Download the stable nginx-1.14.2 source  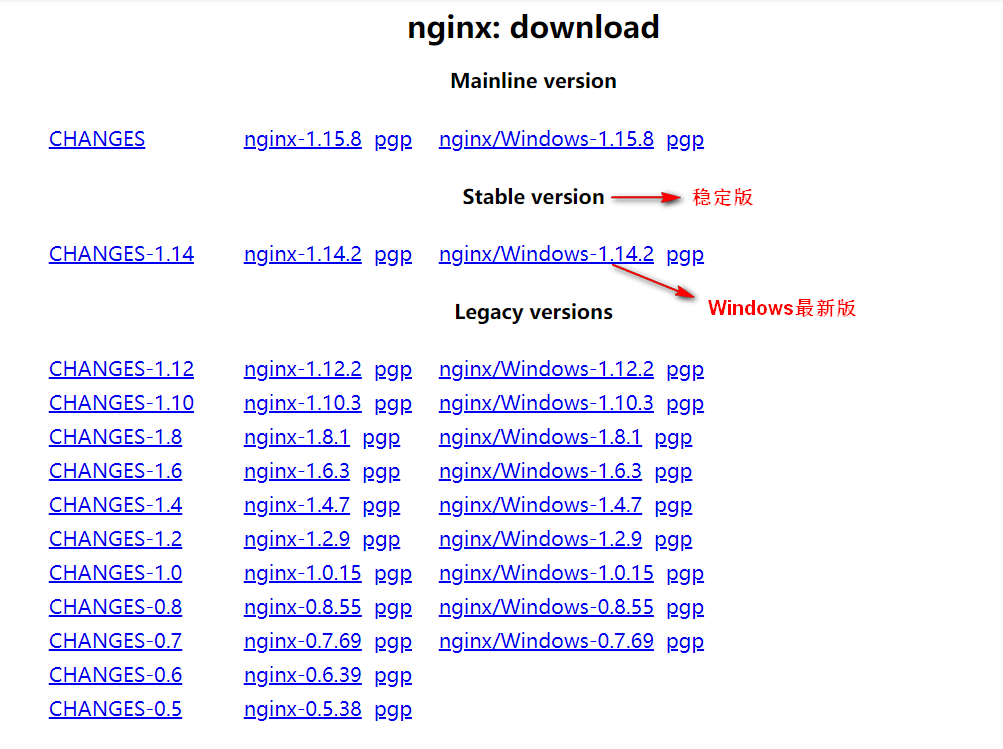tap(302, 254)
